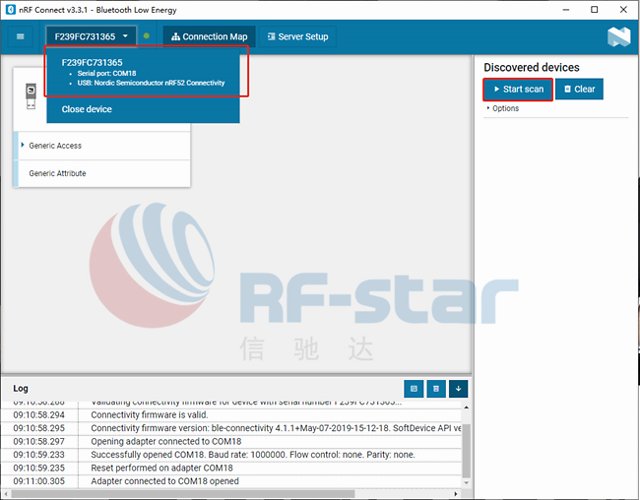Select the log entry 'Connectivity firmware is valid.'
This screenshot has width=640, height=500.
[149, 415]
